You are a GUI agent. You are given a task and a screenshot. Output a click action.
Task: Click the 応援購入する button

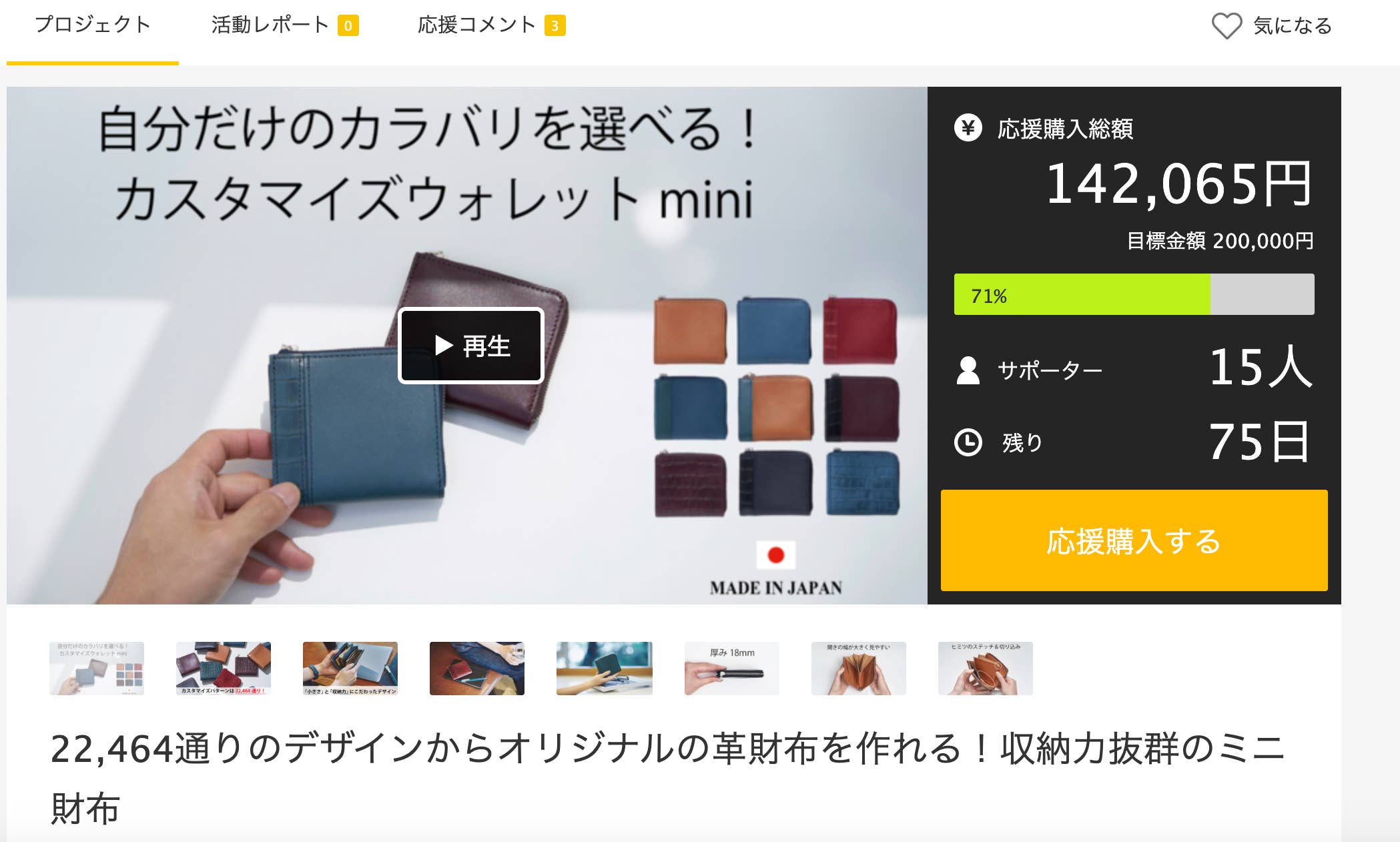tap(1134, 540)
